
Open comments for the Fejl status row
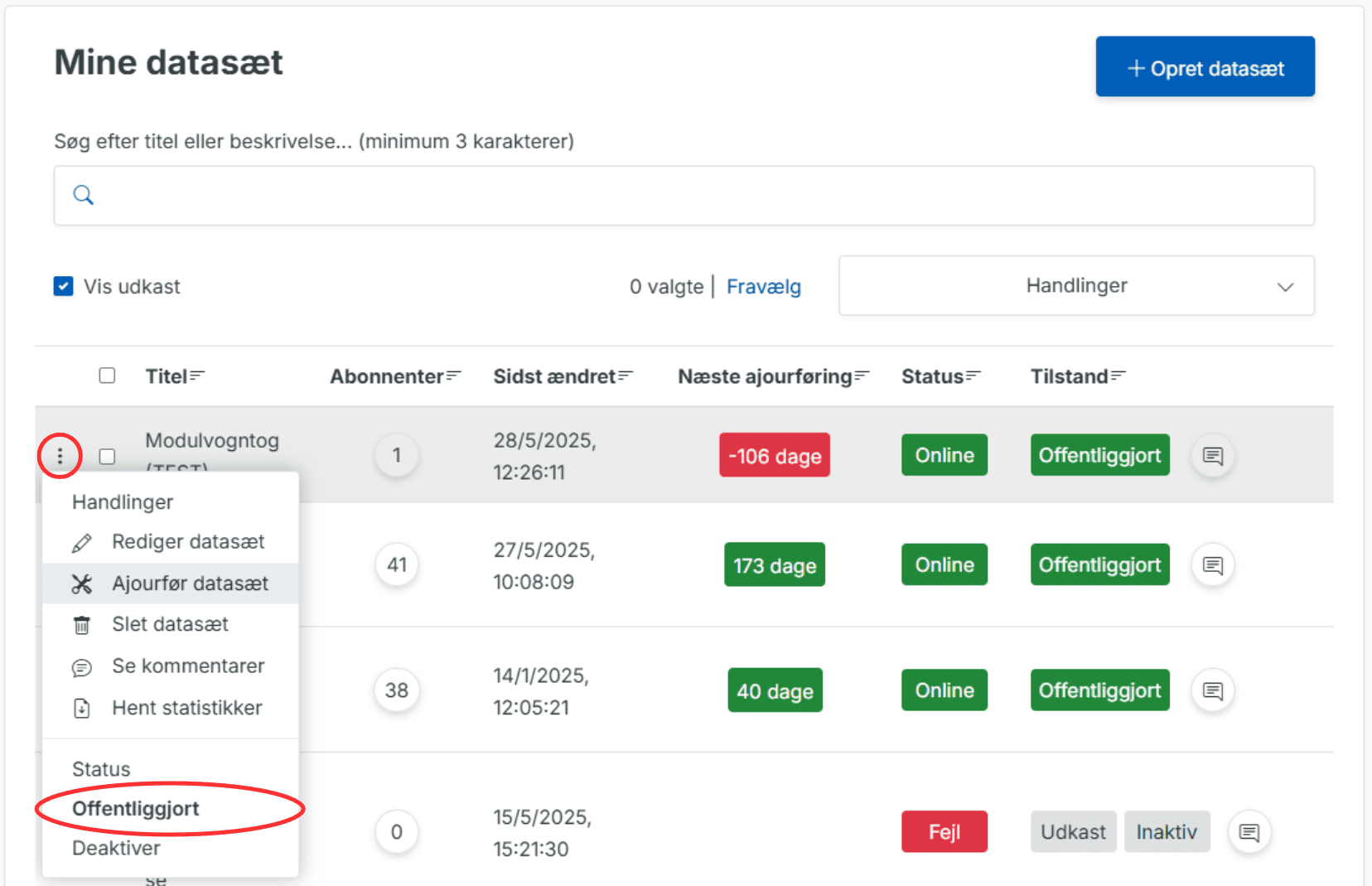tap(1249, 832)
